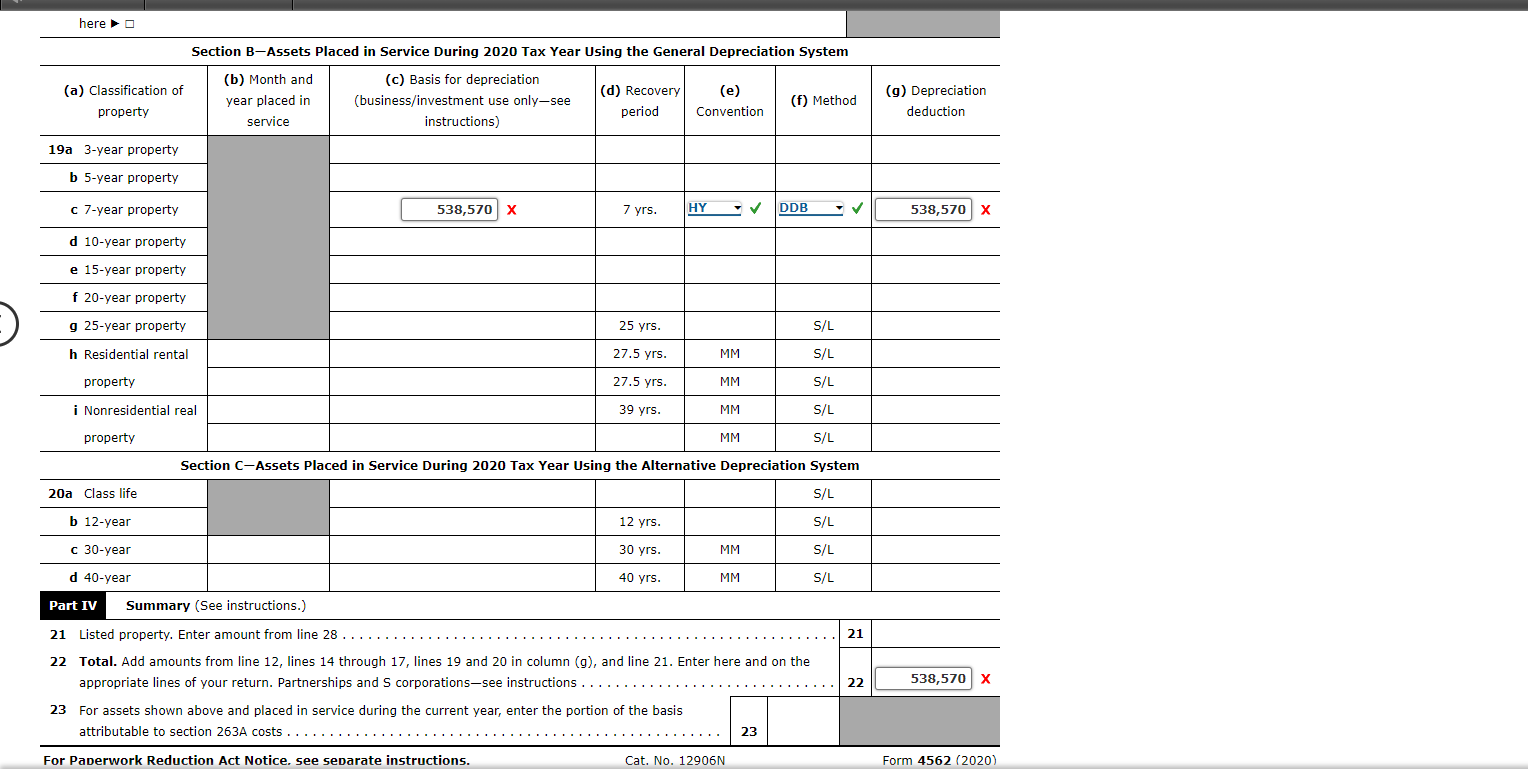Viewport: 1528px width, 782px height.
Task: Select the 7-year property basis input field
Action: click(449, 210)
